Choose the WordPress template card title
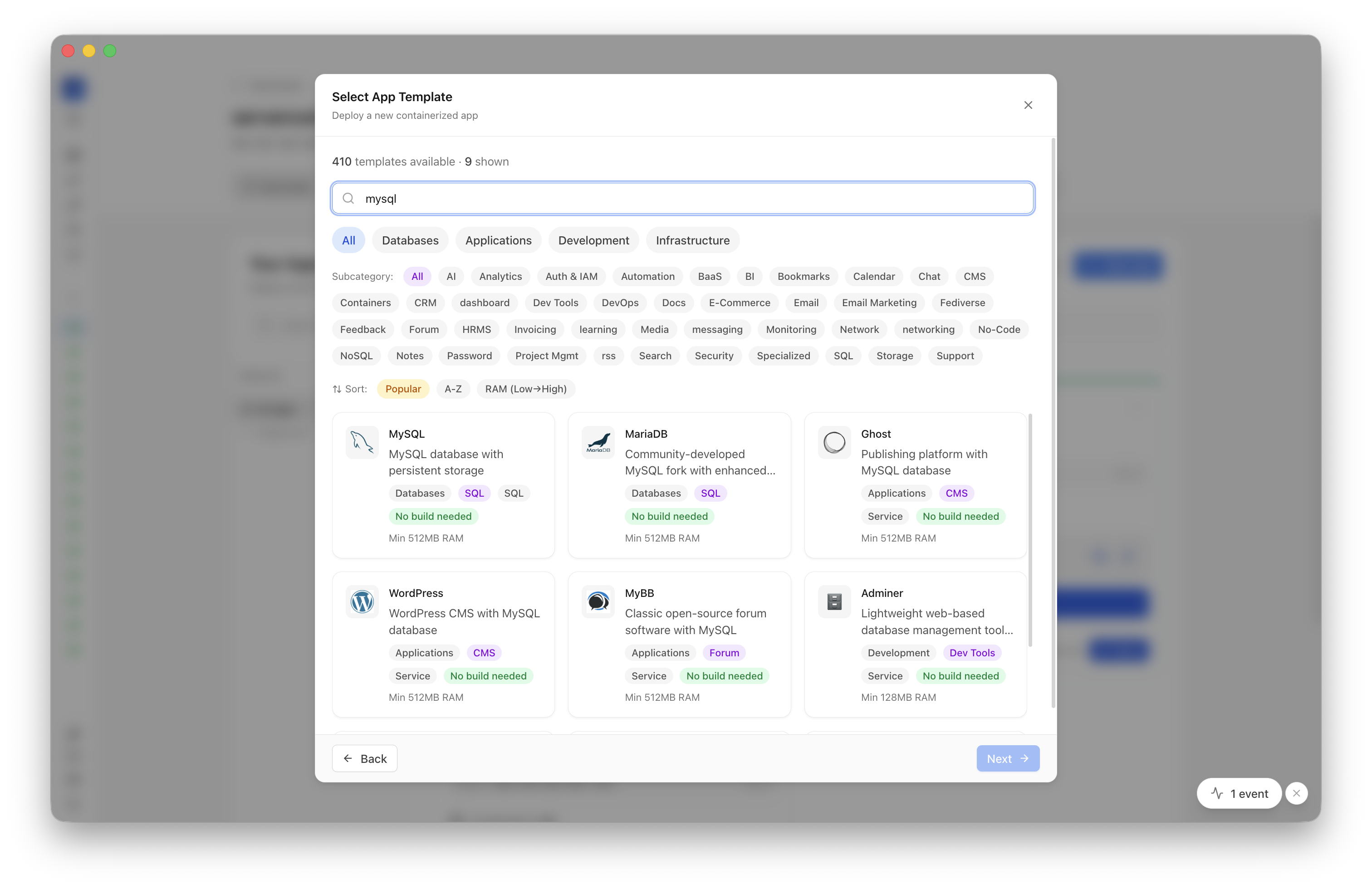This screenshot has height=889, width=1372. pos(416,593)
